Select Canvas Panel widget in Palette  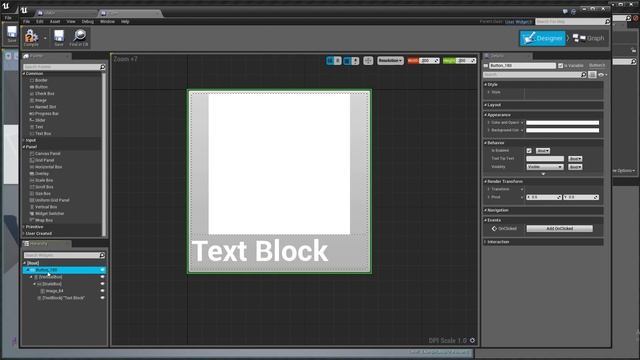(45, 153)
